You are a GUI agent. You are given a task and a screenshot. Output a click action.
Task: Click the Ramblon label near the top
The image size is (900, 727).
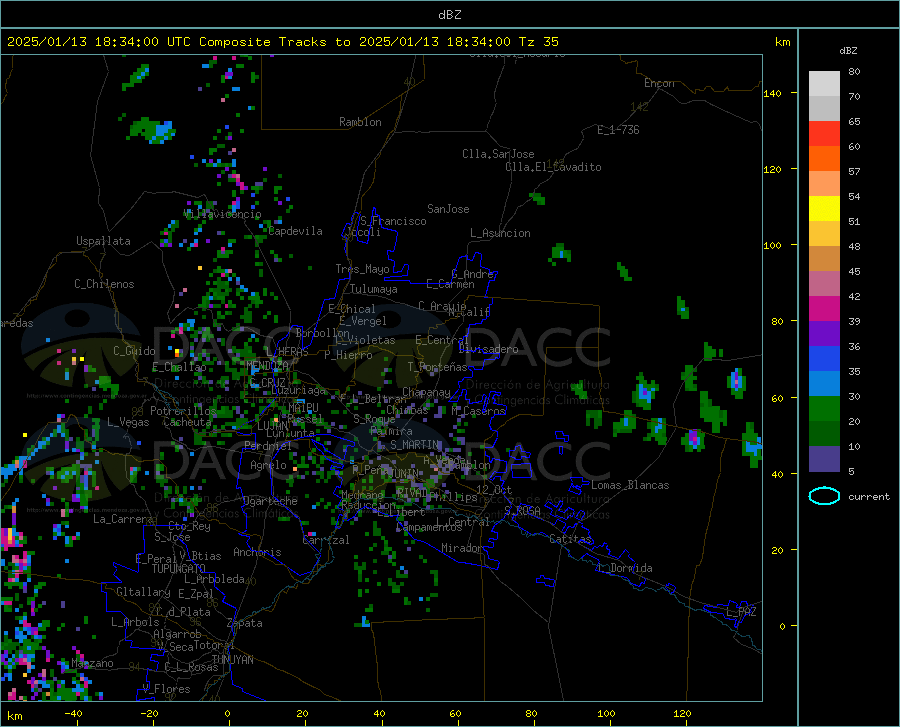[x=360, y=122]
